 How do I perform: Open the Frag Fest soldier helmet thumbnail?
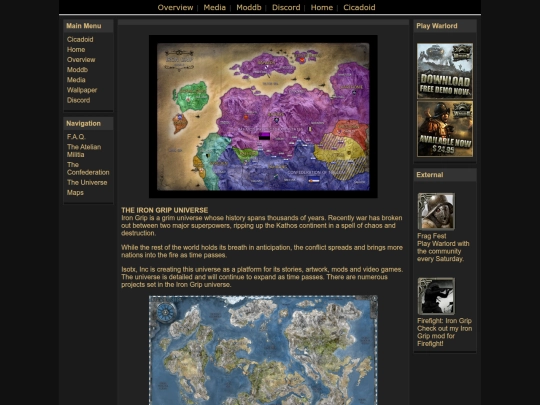tap(436, 211)
